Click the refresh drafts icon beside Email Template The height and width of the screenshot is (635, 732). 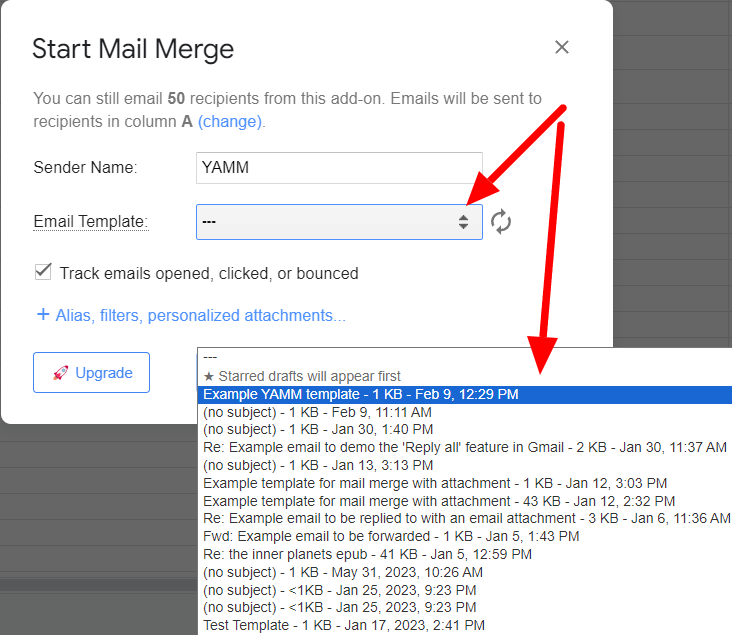tap(500, 222)
